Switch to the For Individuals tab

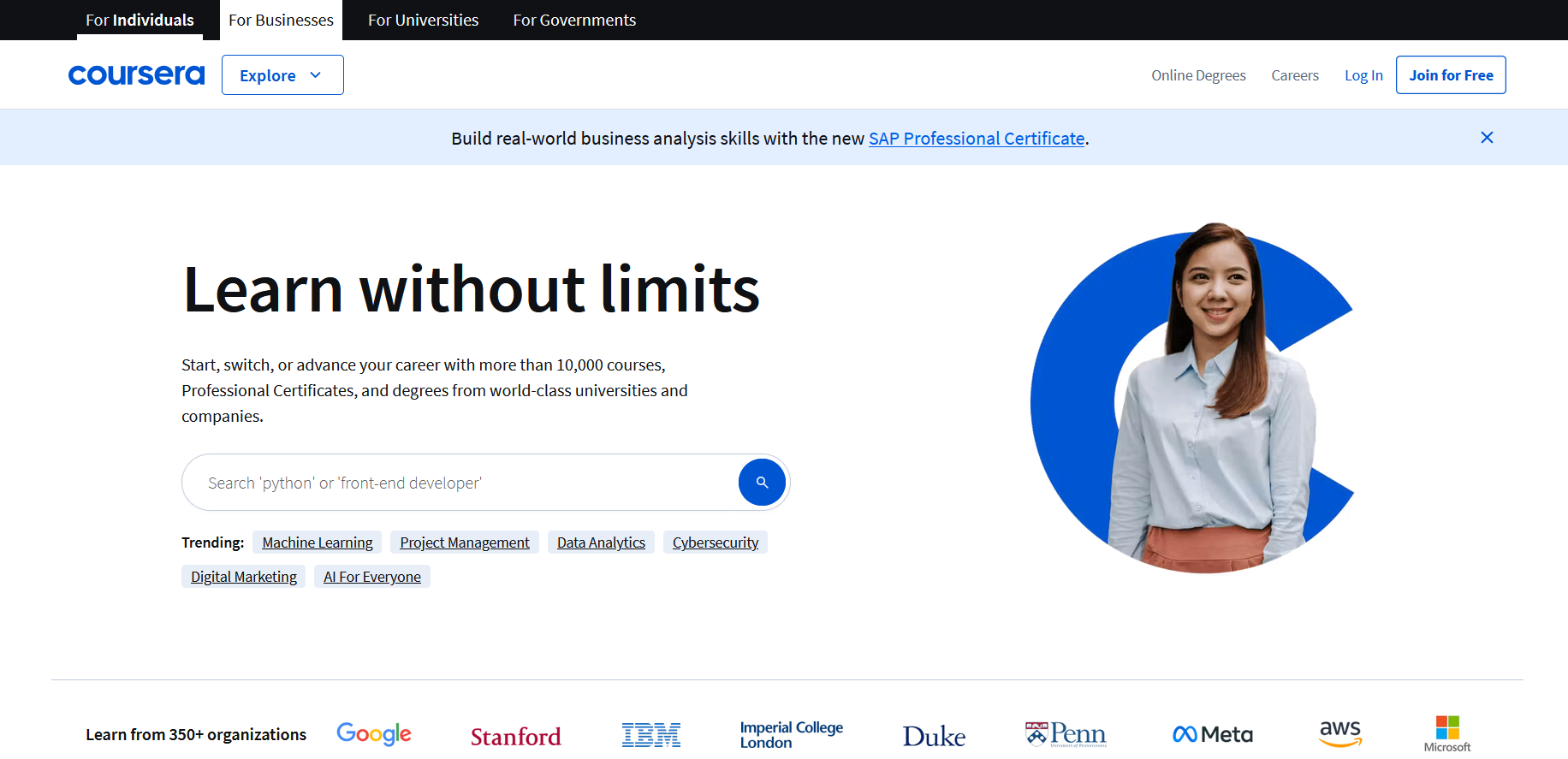point(140,20)
